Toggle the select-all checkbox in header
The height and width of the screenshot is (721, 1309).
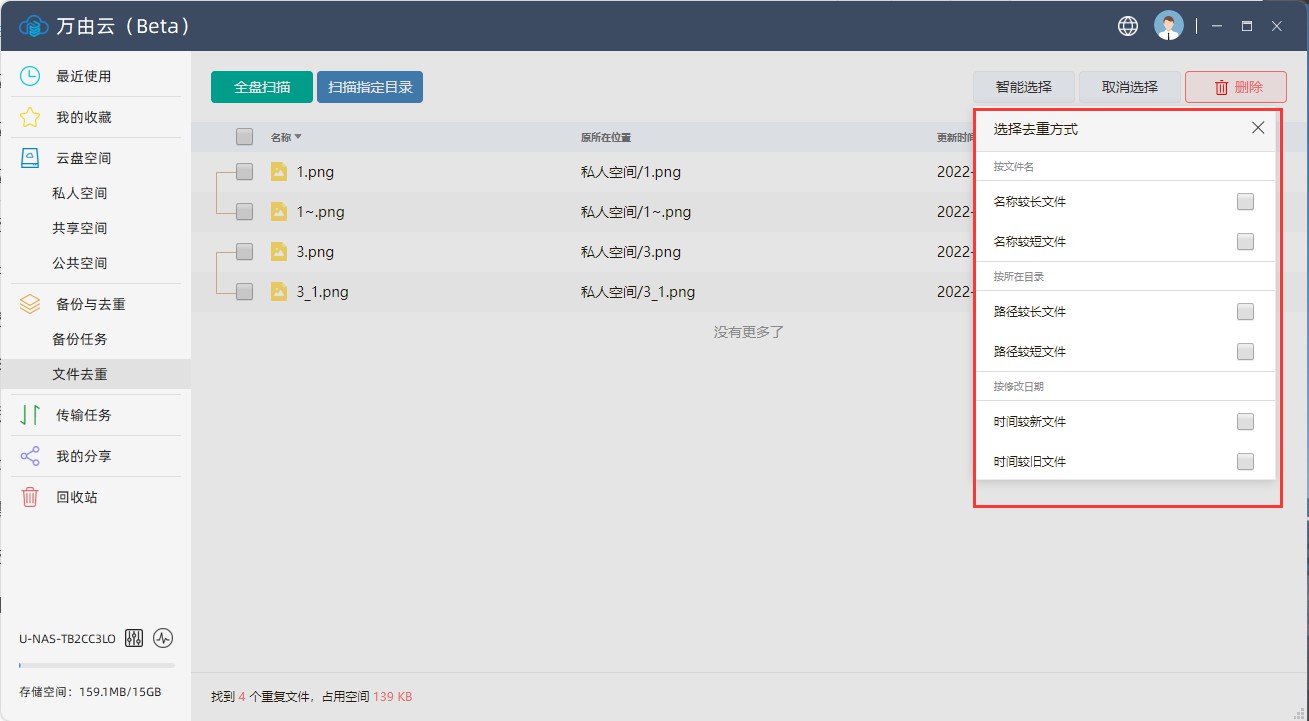click(x=244, y=137)
